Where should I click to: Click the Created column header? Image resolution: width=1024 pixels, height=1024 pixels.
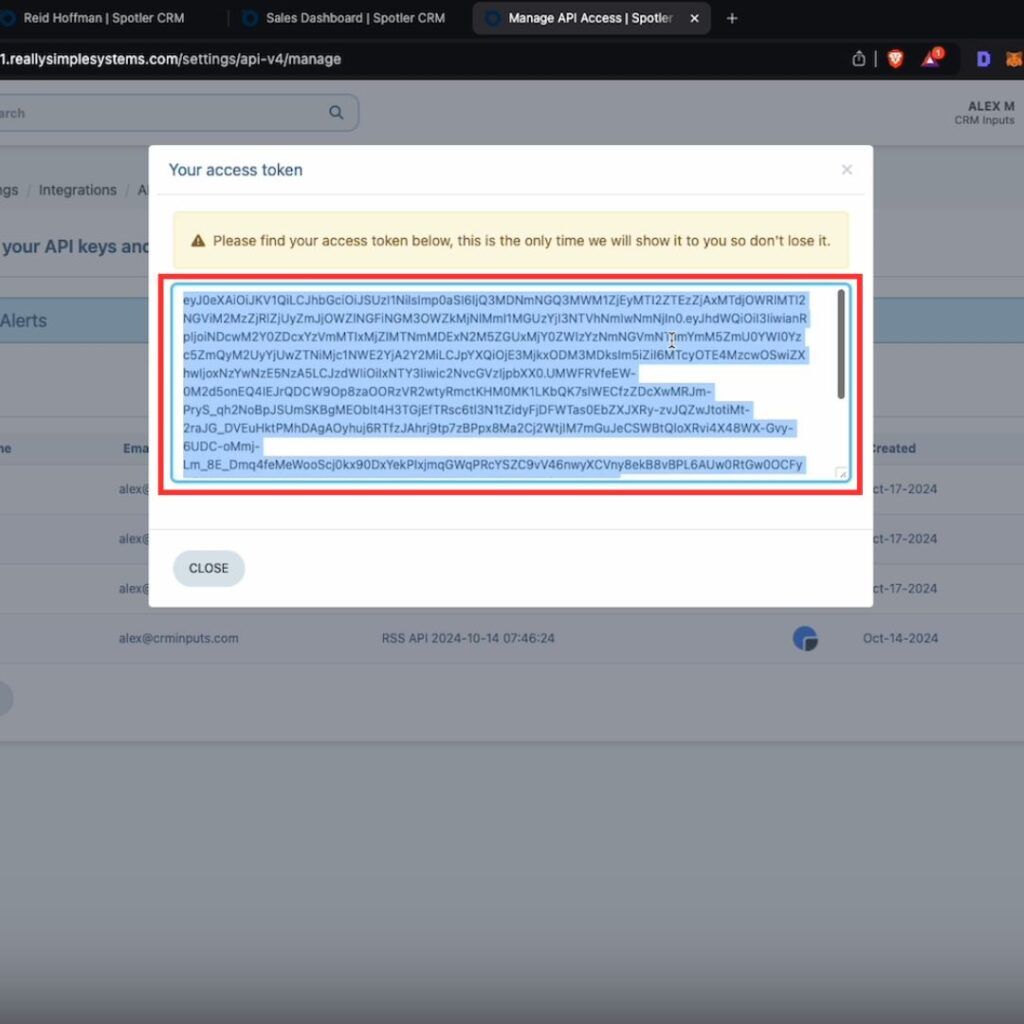click(893, 448)
